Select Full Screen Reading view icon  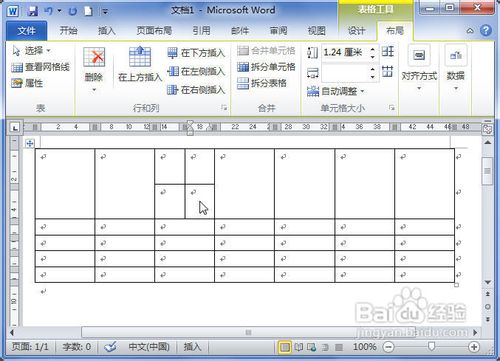tap(298, 347)
